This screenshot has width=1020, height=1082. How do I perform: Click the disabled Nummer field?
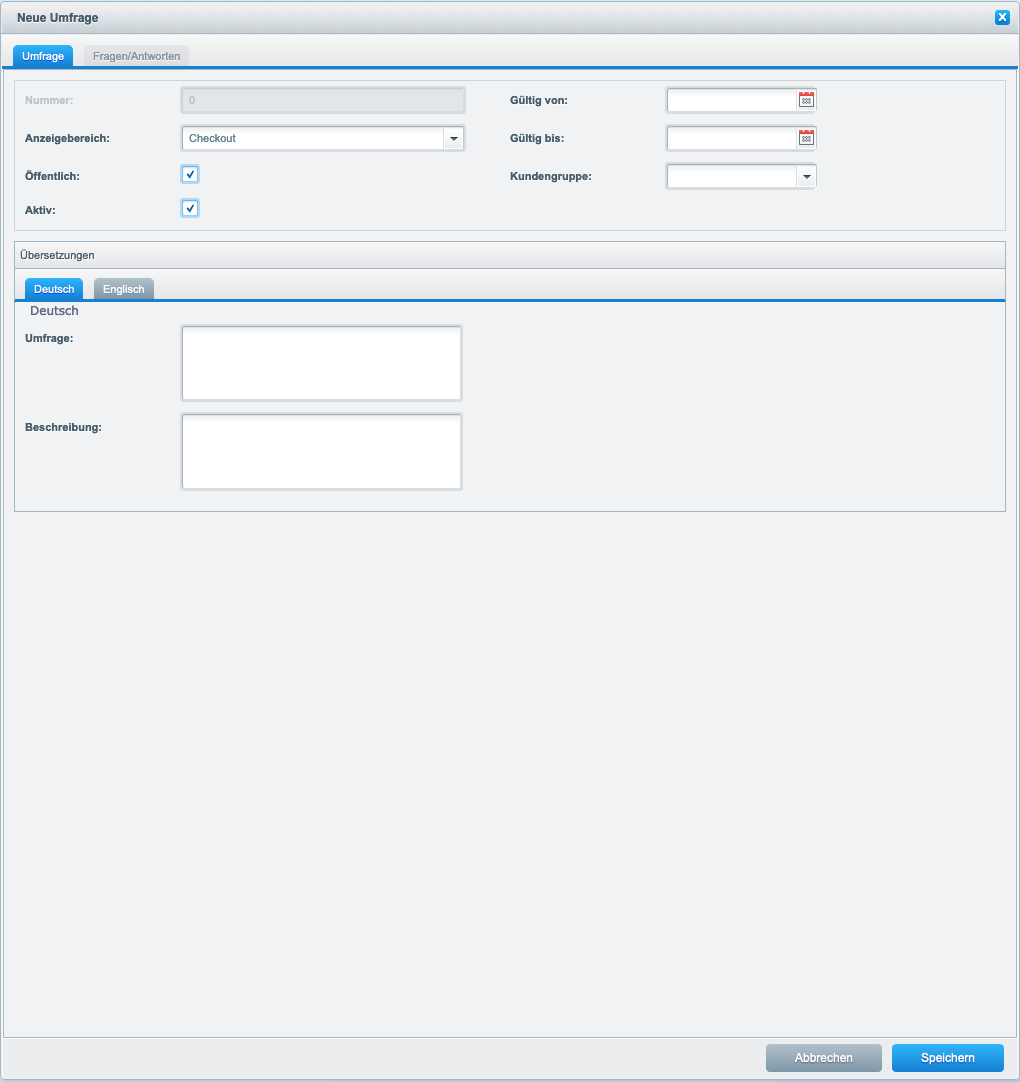click(x=322, y=100)
